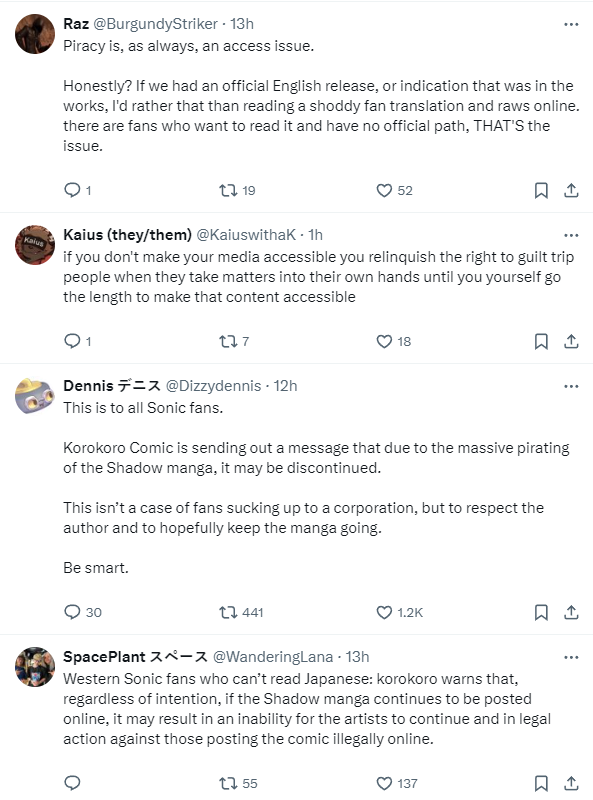Share Raz's tweet
Viewport: 593px width, 800px height.
click(571, 190)
